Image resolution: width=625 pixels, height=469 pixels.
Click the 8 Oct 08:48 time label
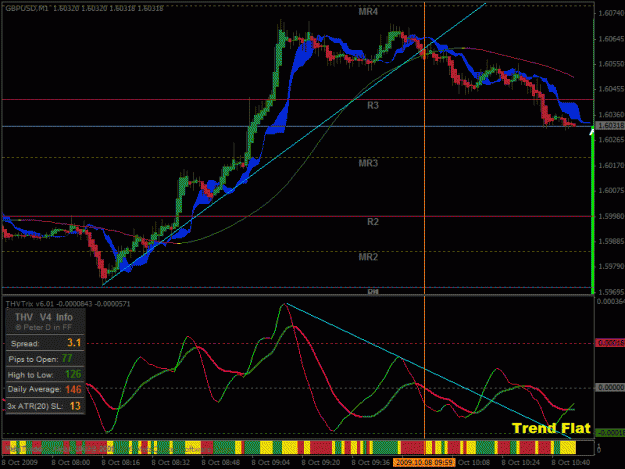[220, 463]
